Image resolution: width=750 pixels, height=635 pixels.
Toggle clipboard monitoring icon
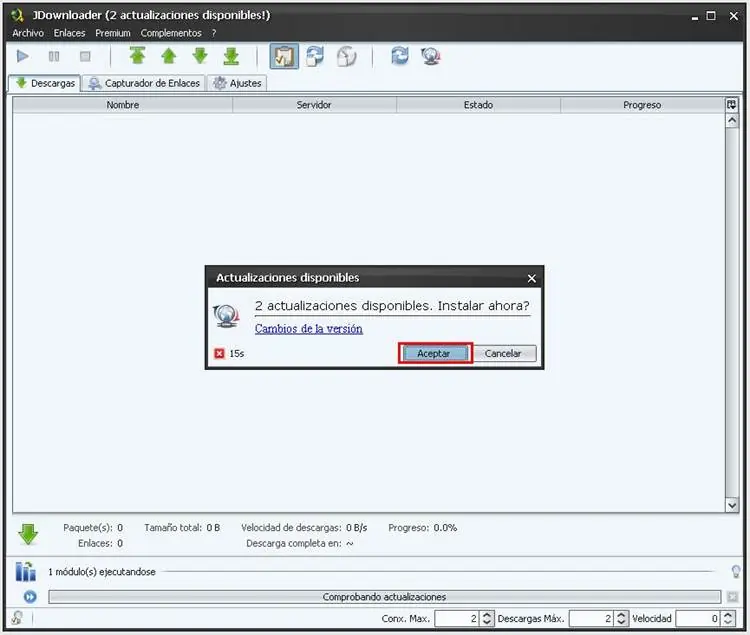pyautogui.click(x=284, y=56)
